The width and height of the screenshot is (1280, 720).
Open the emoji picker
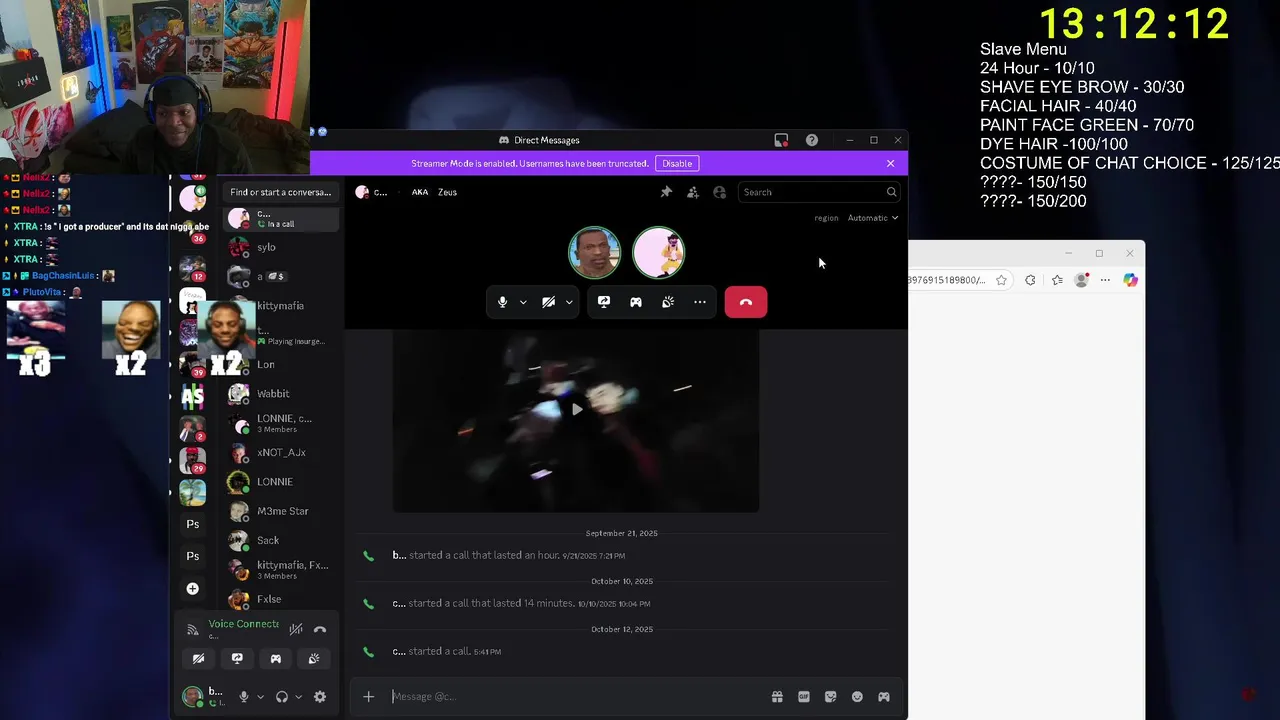[857, 697]
